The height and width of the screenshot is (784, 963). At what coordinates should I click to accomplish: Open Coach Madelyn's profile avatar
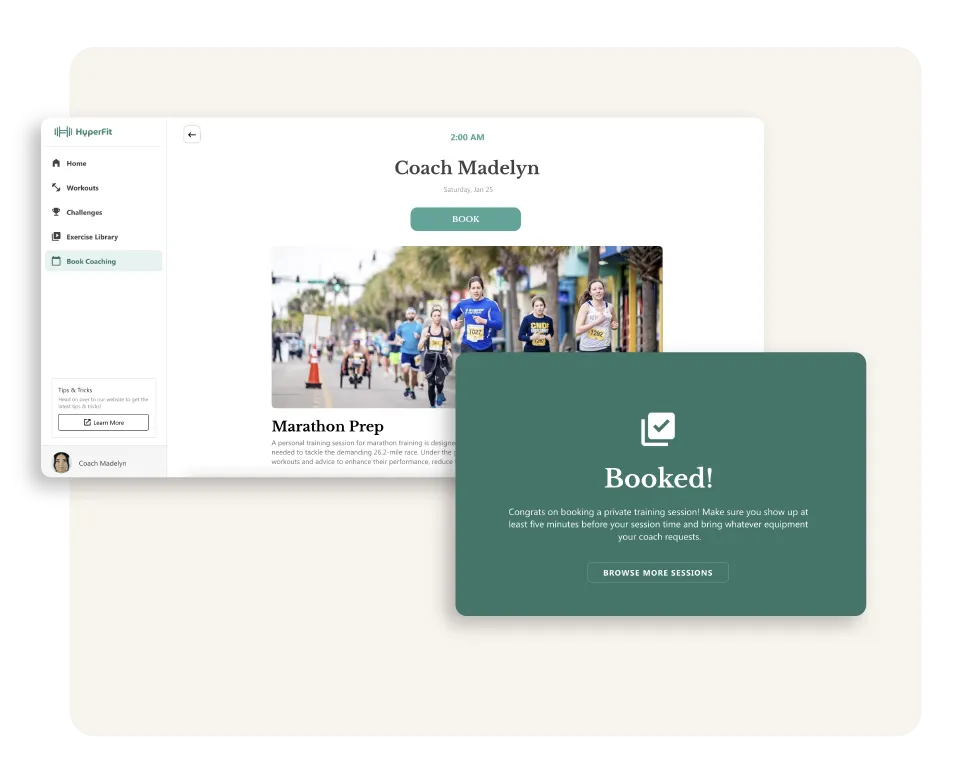tap(61, 462)
